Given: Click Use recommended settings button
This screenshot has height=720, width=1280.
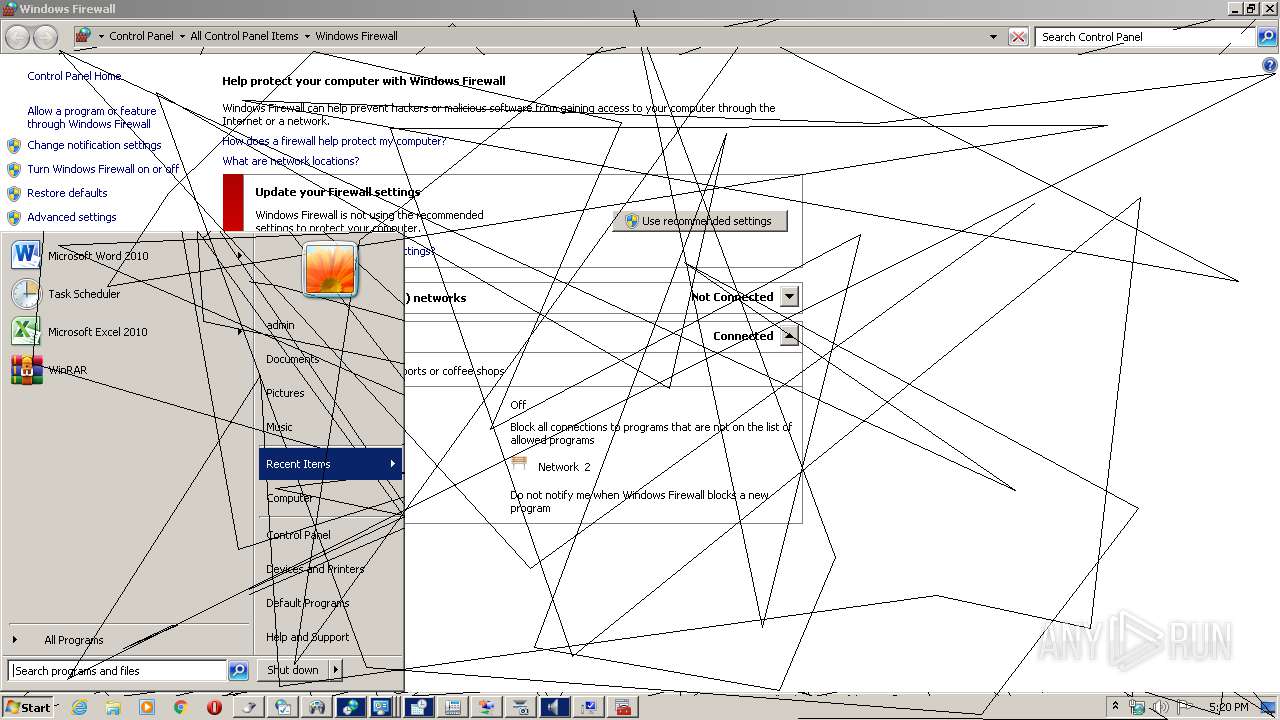Looking at the screenshot, I should [x=700, y=221].
